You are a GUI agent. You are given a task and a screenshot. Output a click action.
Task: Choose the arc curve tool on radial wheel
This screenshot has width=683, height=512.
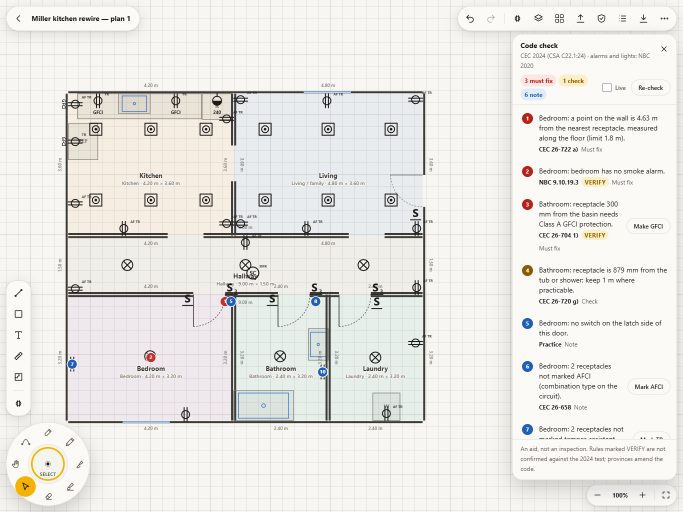[25, 442]
